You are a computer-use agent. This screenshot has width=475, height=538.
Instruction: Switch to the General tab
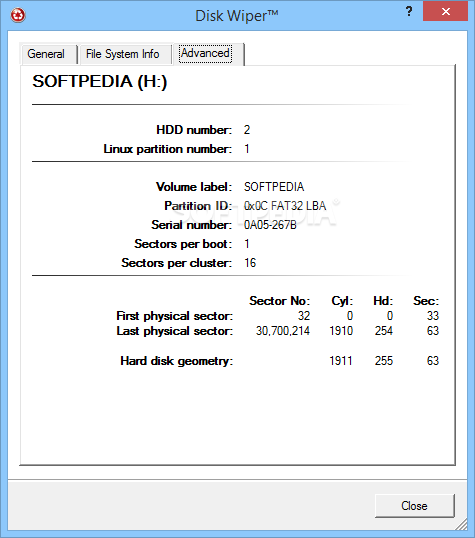(x=48, y=54)
